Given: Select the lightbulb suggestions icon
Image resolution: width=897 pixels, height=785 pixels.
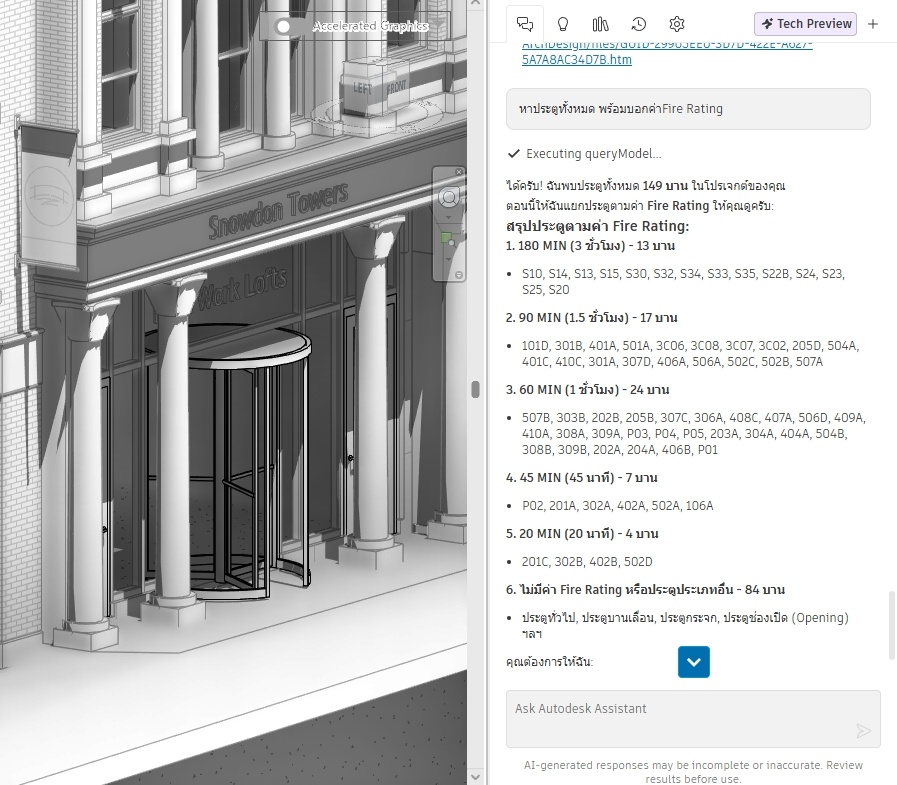Looking at the screenshot, I should click(564, 24).
